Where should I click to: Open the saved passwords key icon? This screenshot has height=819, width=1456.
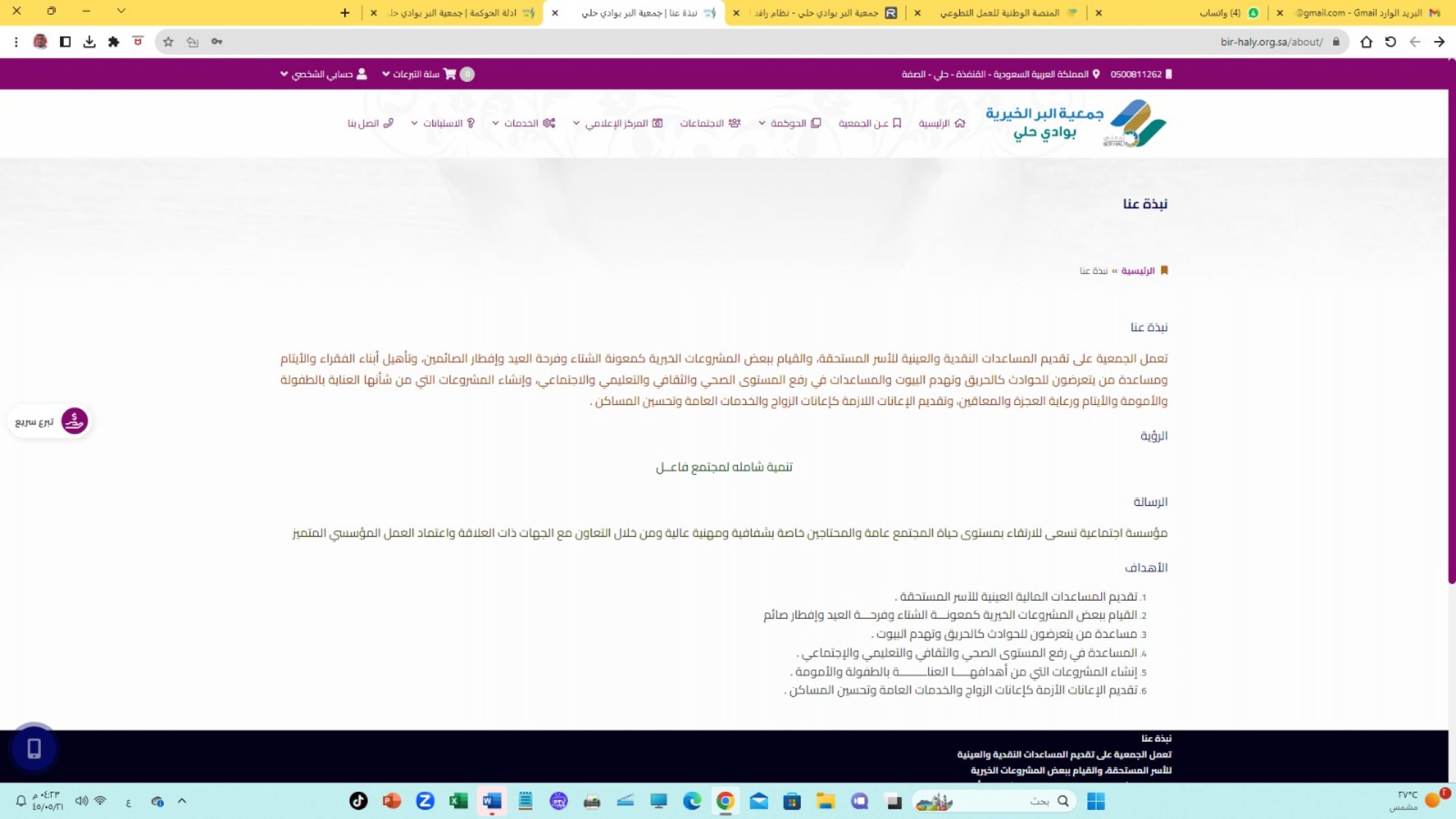coord(216,42)
